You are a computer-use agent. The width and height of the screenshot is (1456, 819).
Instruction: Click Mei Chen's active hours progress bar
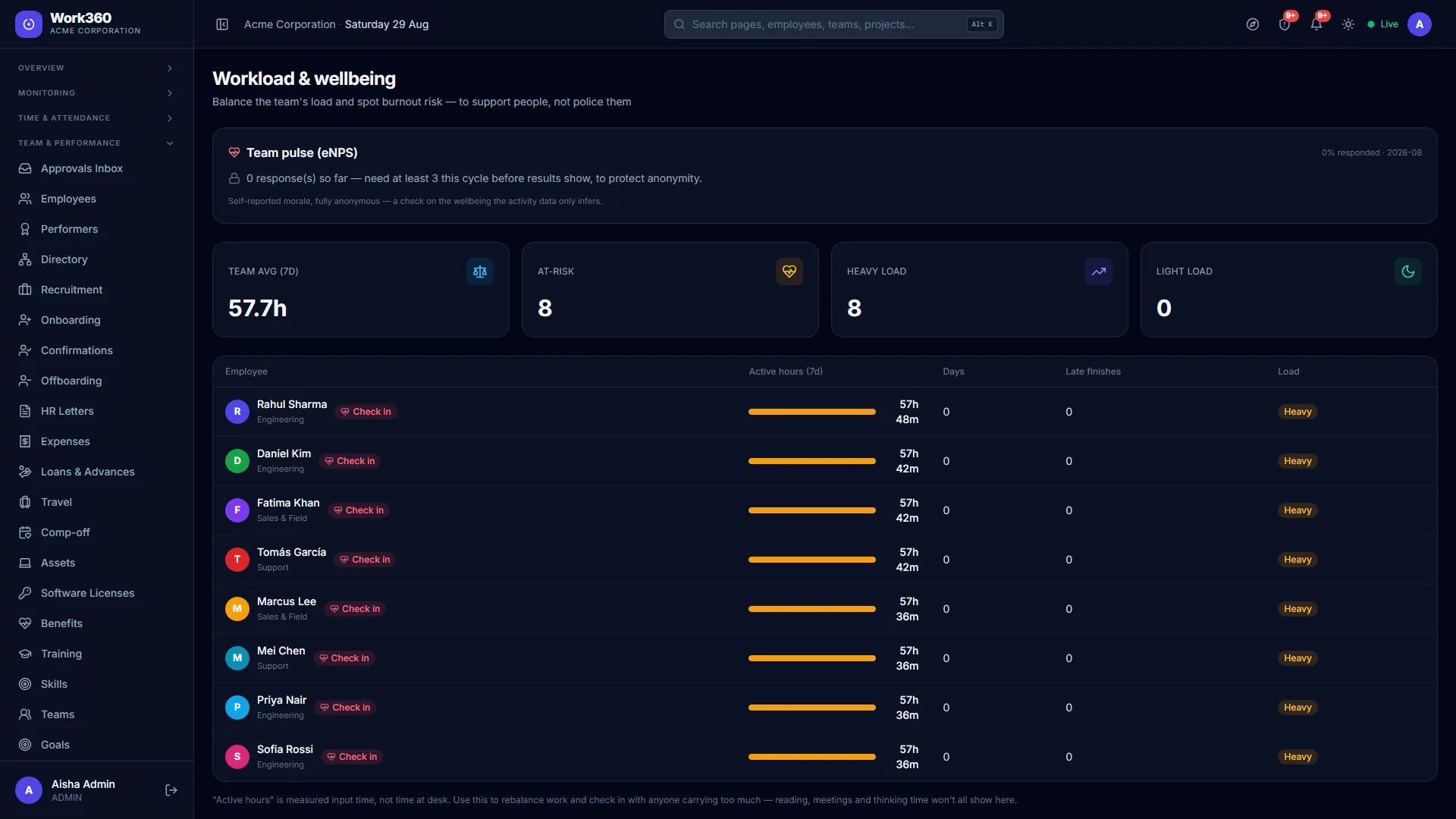(x=812, y=658)
